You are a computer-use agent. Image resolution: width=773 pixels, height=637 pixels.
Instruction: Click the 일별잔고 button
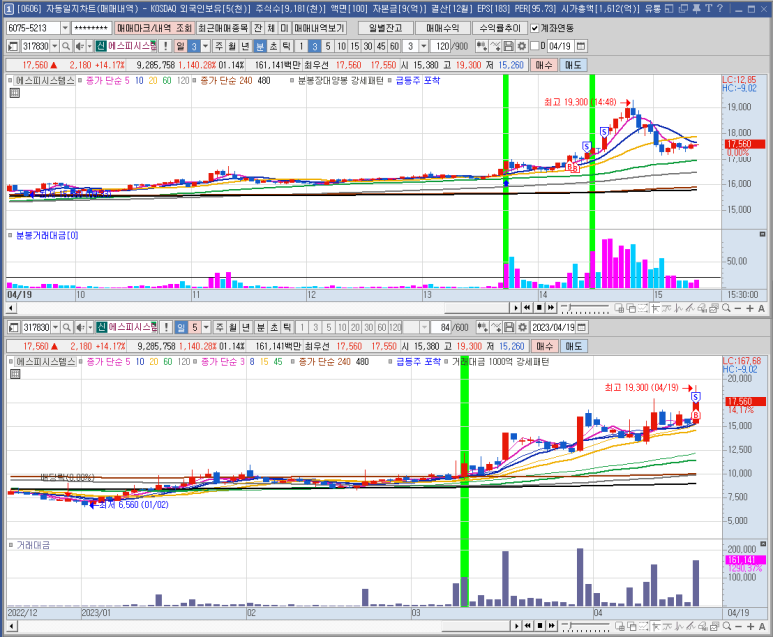point(386,28)
